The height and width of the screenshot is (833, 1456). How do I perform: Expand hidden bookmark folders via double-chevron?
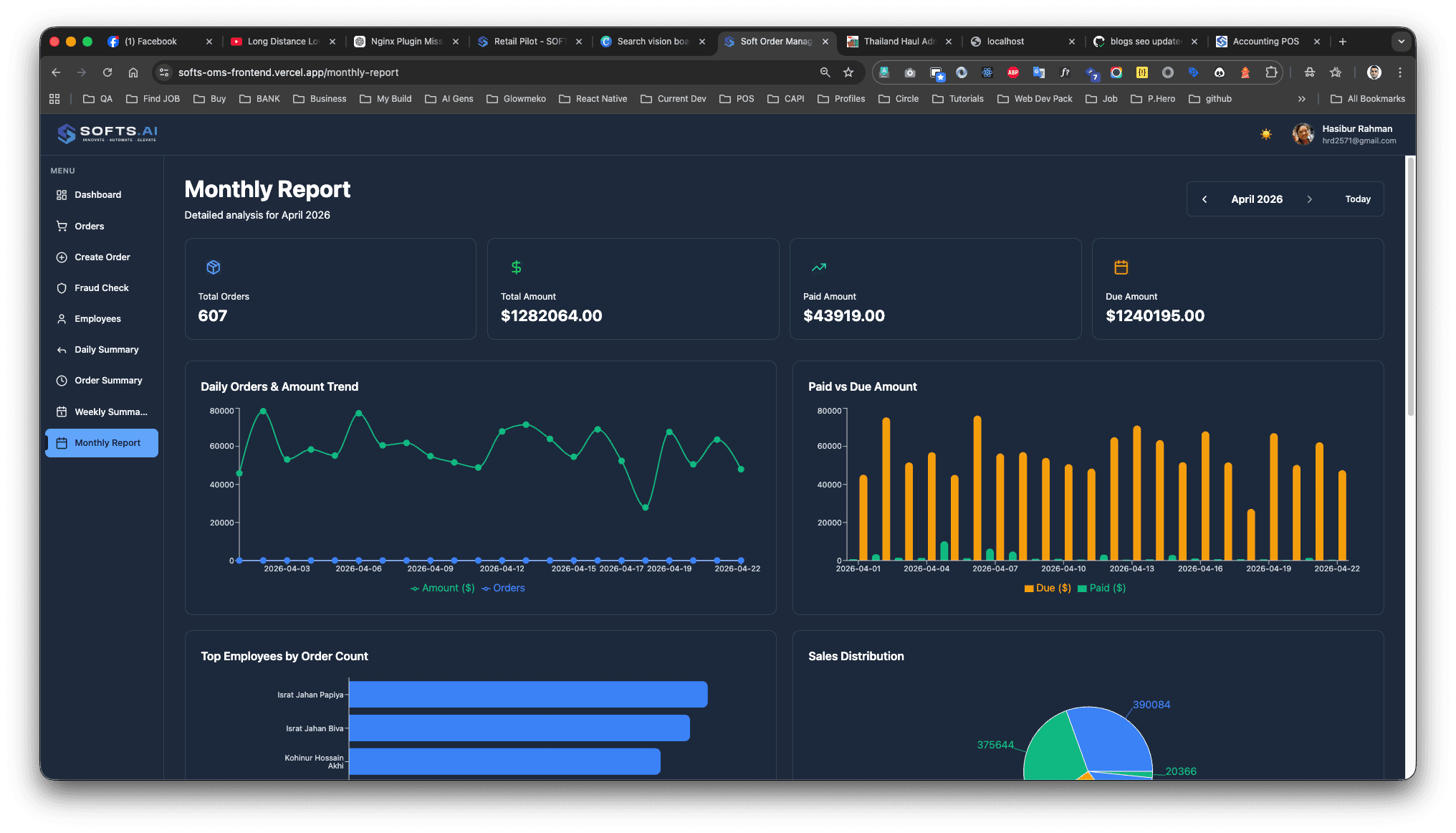point(1303,98)
